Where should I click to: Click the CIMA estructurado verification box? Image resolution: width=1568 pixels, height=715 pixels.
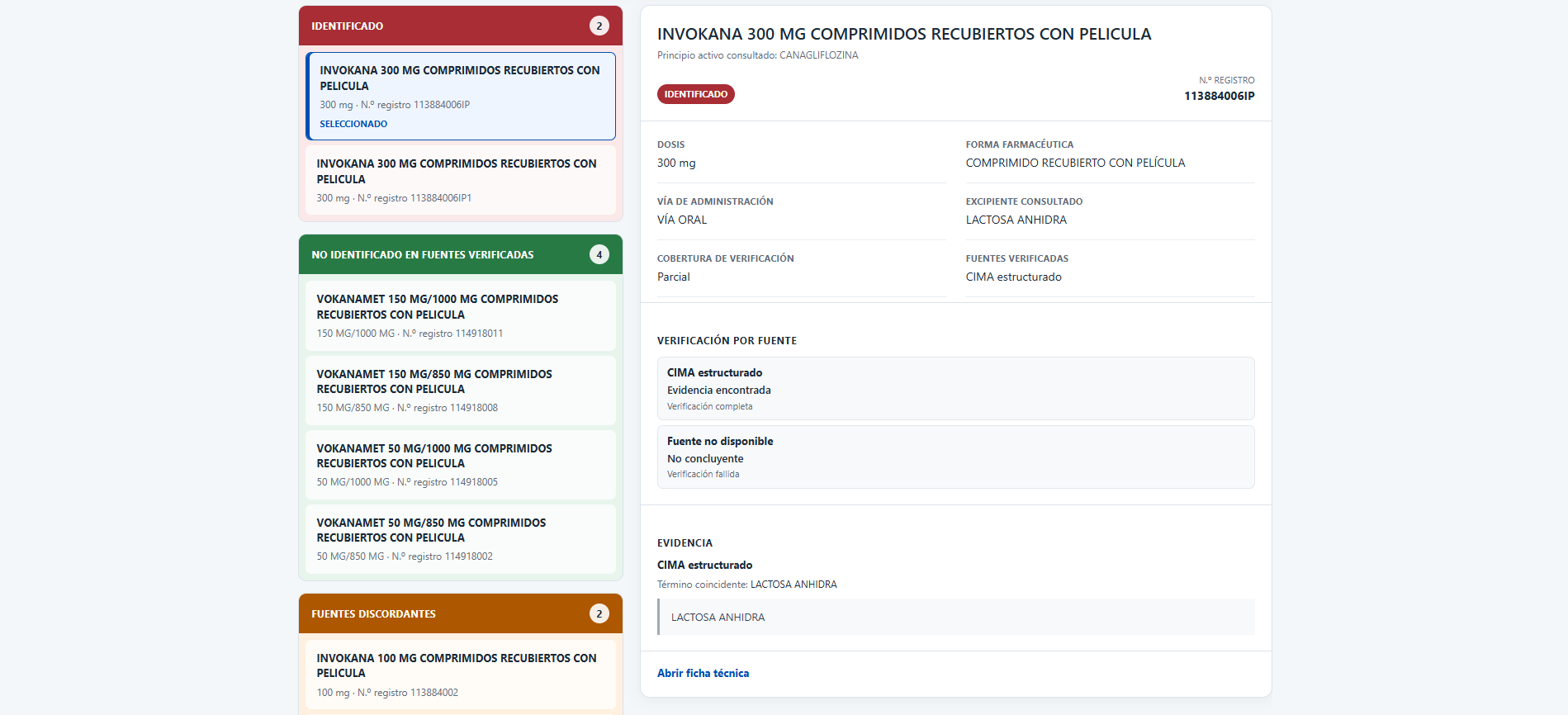(956, 388)
